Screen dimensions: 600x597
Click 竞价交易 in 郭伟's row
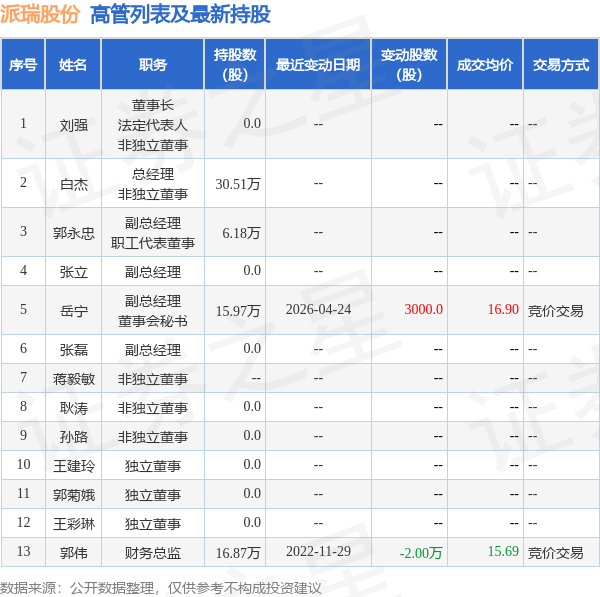tap(556, 553)
